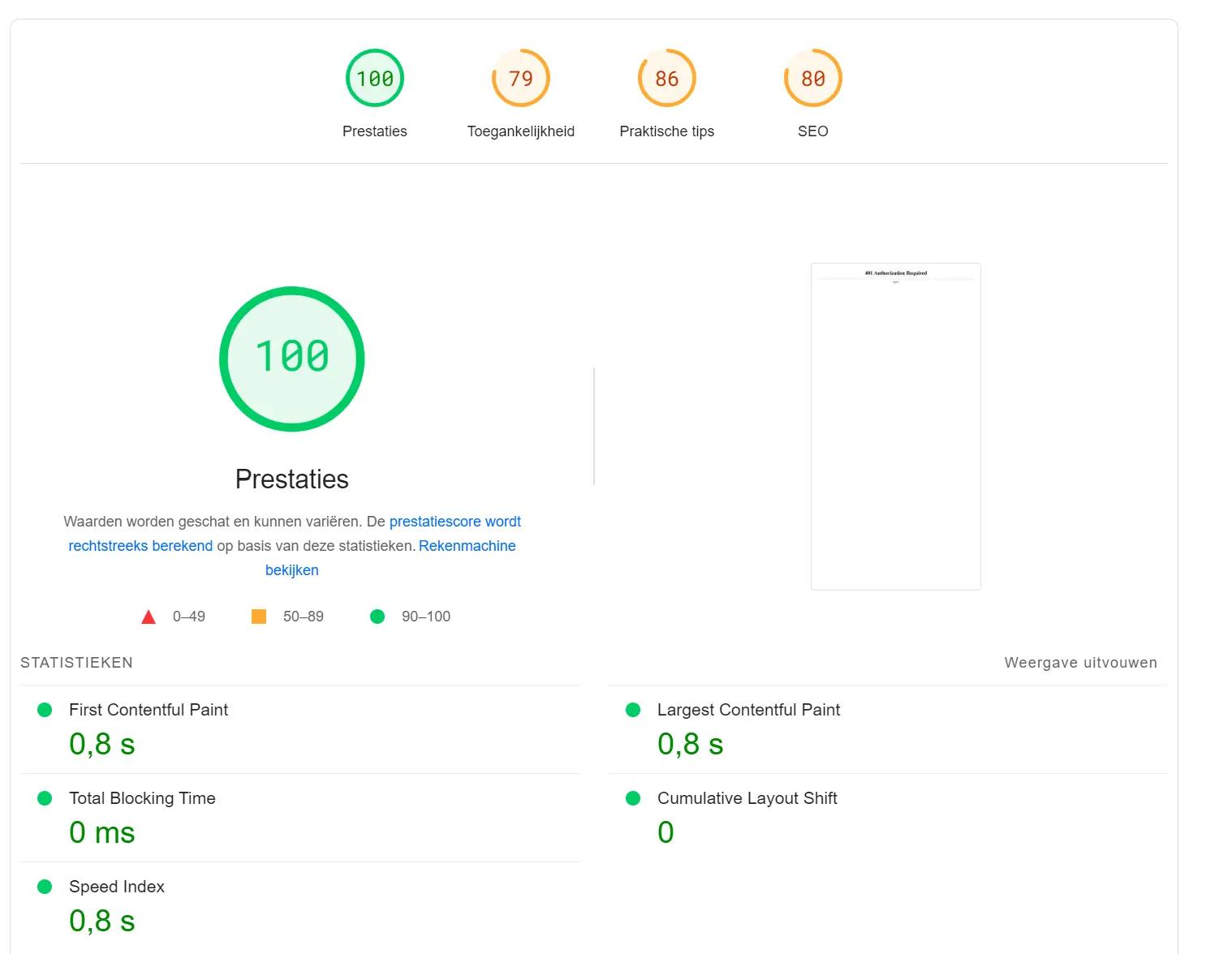This screenshot has width=1232, height=954.
Task: Click the orange square 50–89 legend icon
Action: 259,617
